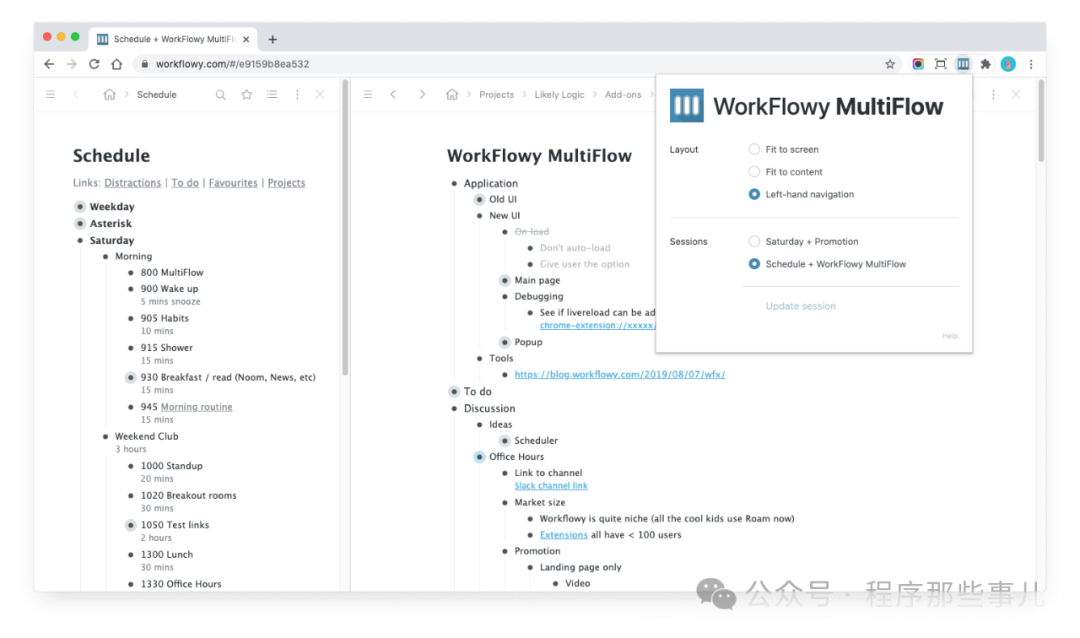Click the list view icon in Schedule pane
Screen dimensions: 1080x638
click(x=271, y=94)
